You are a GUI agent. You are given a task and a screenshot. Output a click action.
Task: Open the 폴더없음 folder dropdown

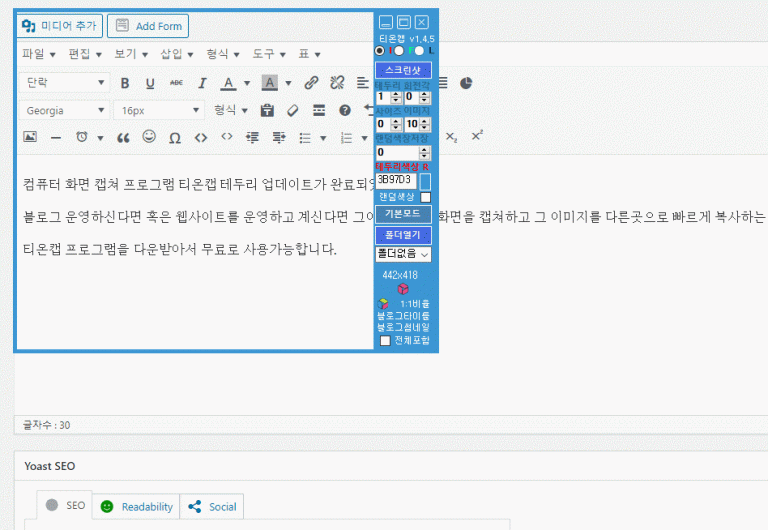403,254
